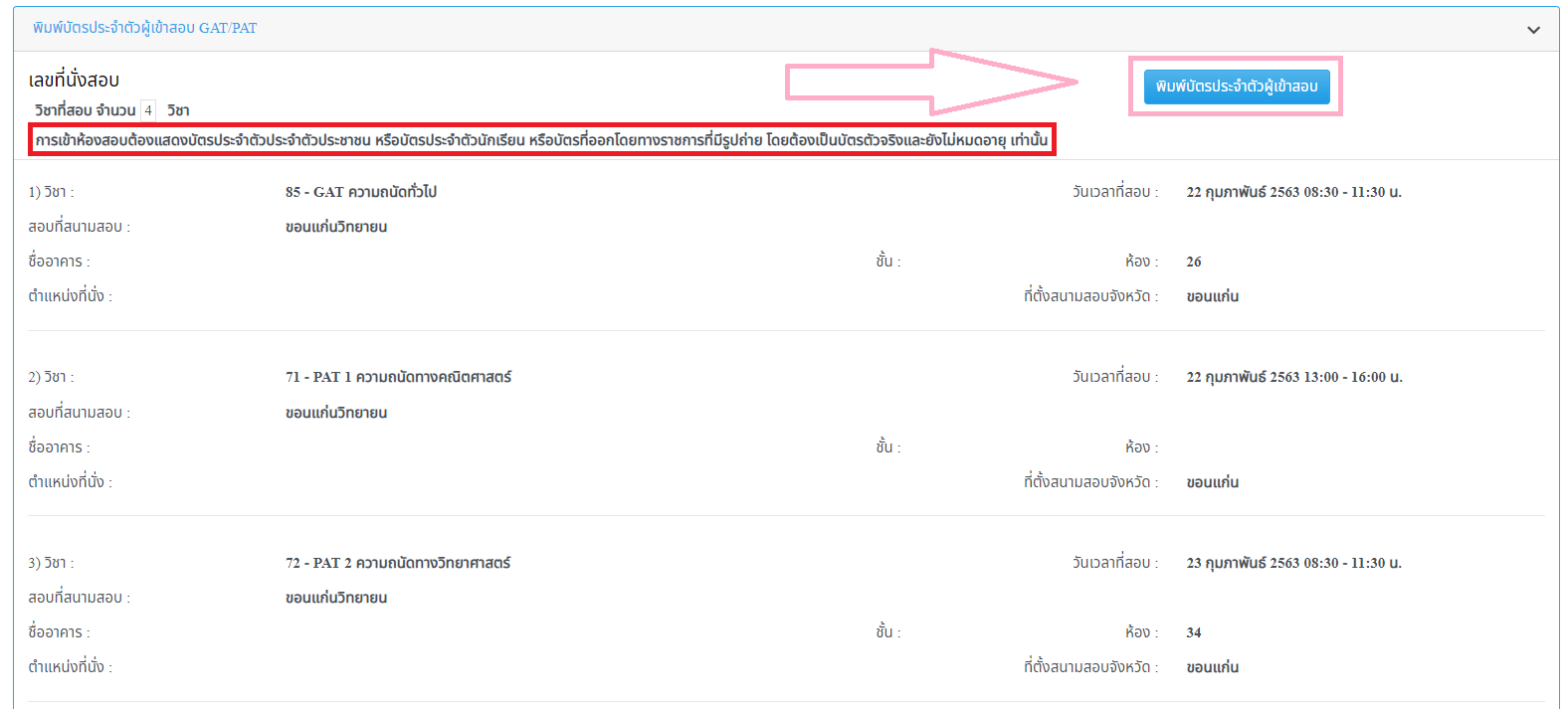Click exam venue 'ขอนแก่นวิทยายน' under the GAT subject
Screen dimensions: 1568x709
tap(336, 227)
